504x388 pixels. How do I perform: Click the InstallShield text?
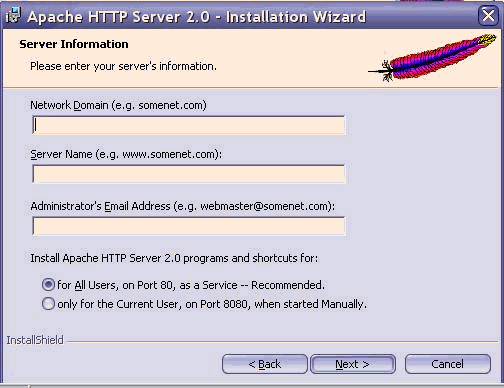pos(35,340)
